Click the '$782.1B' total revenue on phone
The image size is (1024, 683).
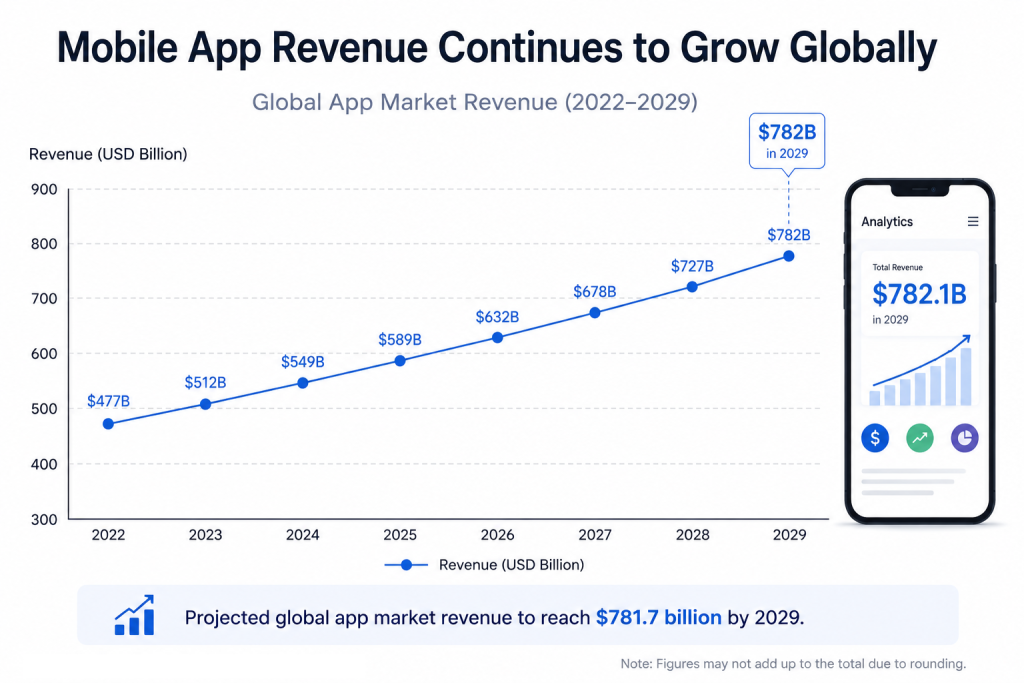click(x=919, y=294)
